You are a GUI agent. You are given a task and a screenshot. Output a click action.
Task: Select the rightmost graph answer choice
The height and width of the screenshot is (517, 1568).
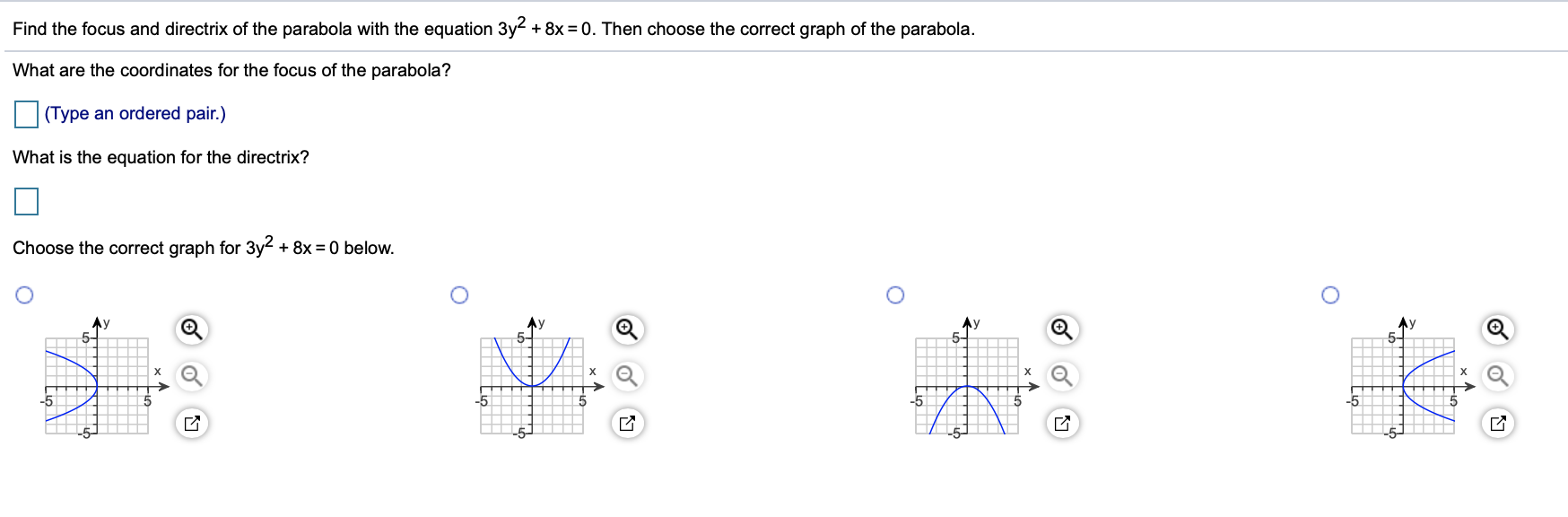(1330, 294)
